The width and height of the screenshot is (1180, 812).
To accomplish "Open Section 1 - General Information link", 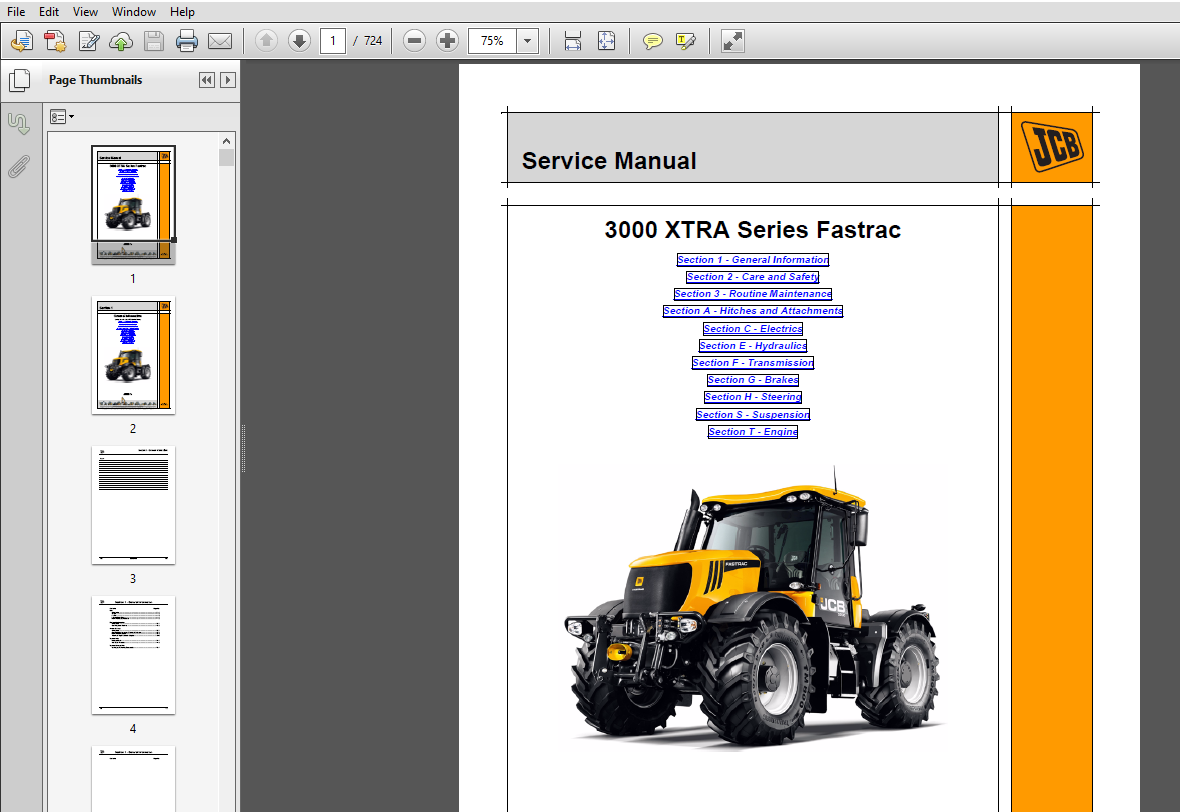I will [753, 260].
